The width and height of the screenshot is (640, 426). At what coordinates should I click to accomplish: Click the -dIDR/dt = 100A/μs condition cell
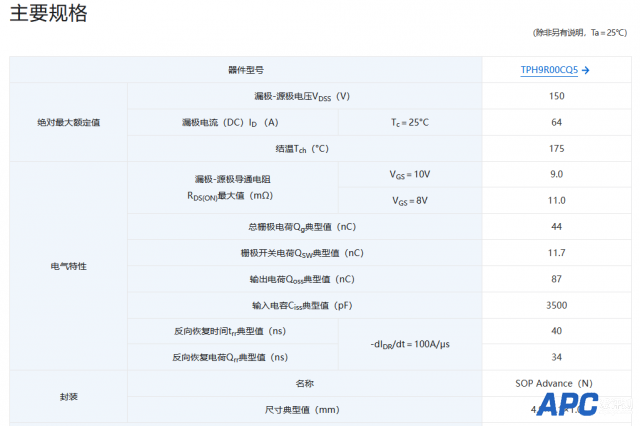tap(409, 344)
